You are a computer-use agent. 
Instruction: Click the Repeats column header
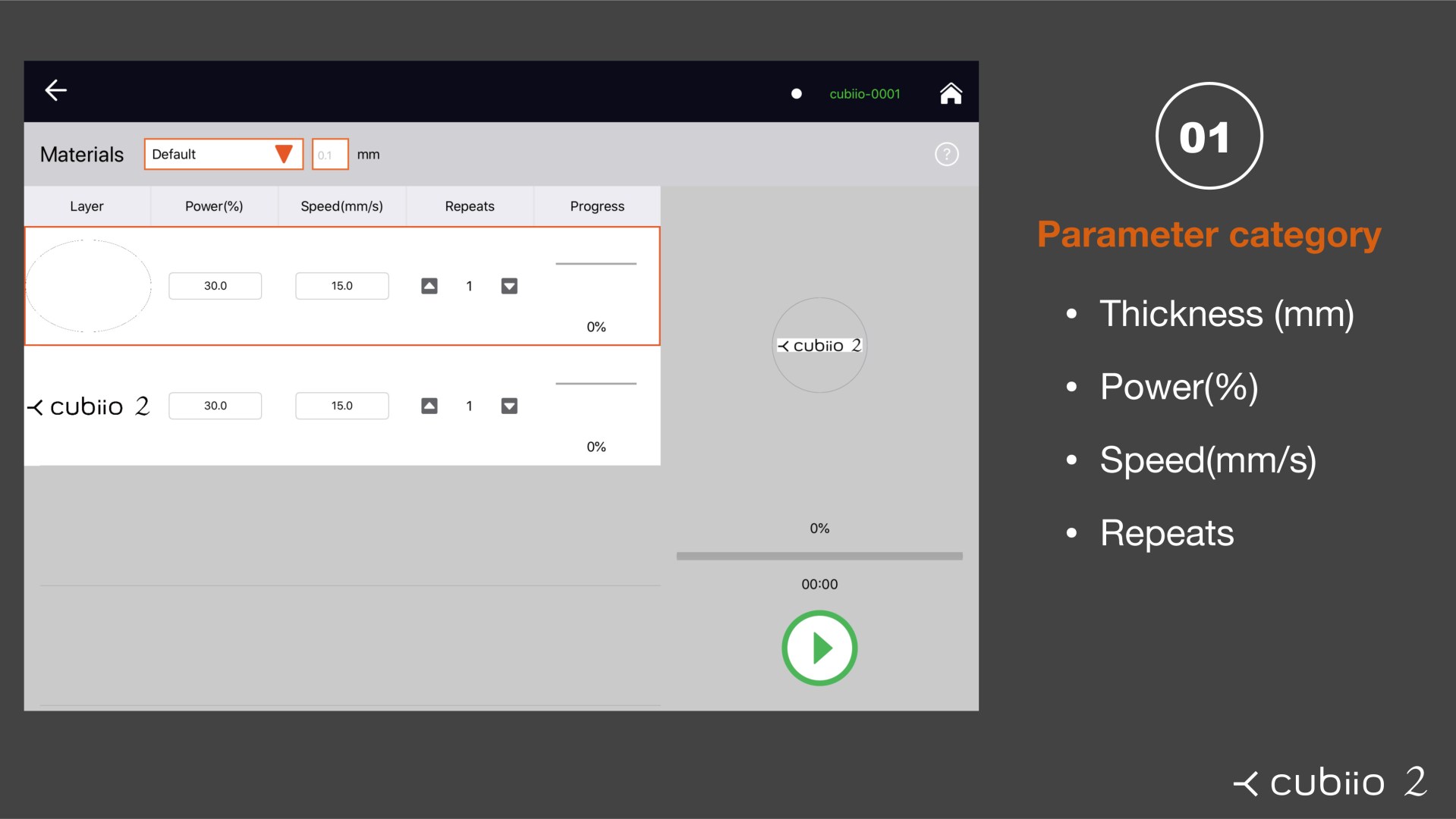tap(469, 206)
